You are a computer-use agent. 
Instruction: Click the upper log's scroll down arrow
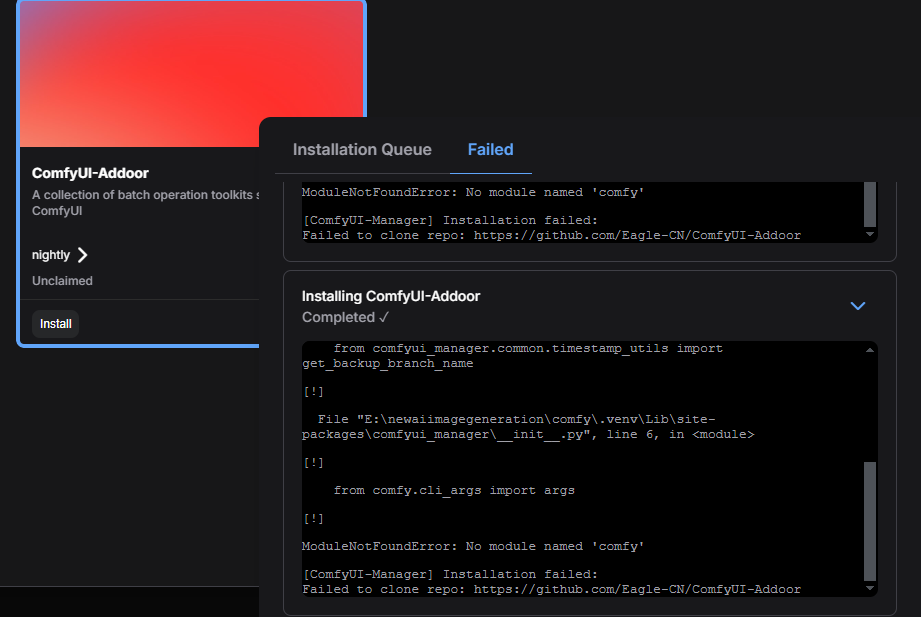870,234
